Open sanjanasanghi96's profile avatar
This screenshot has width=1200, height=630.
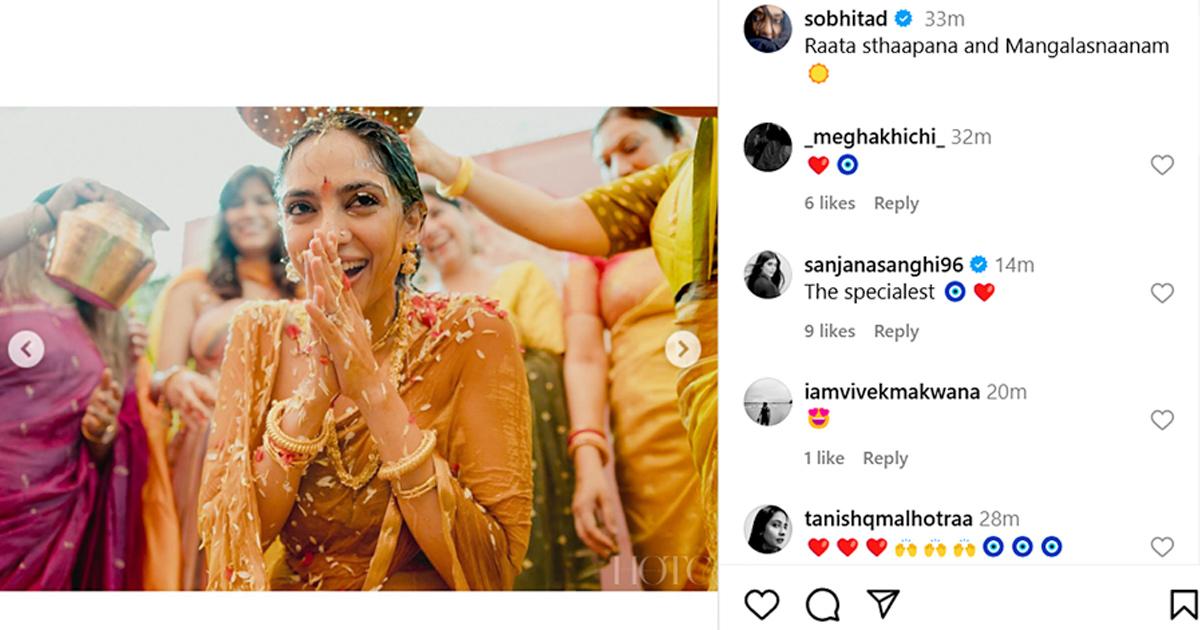(x=768, y=274)
